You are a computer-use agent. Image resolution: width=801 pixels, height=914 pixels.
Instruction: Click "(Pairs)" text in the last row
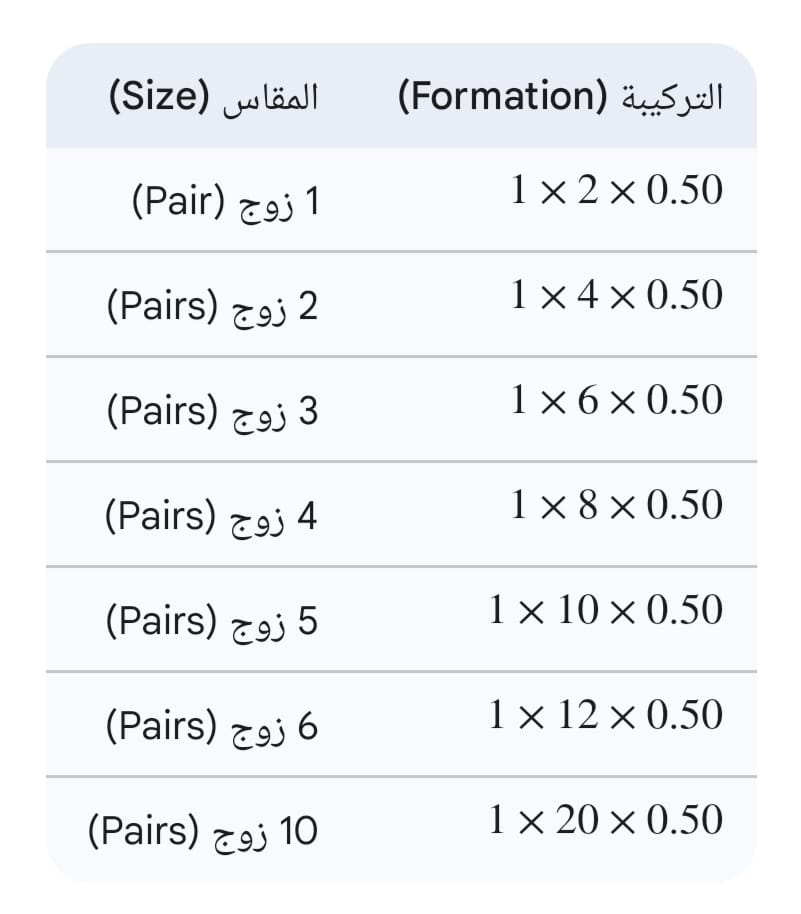(147, 832)
